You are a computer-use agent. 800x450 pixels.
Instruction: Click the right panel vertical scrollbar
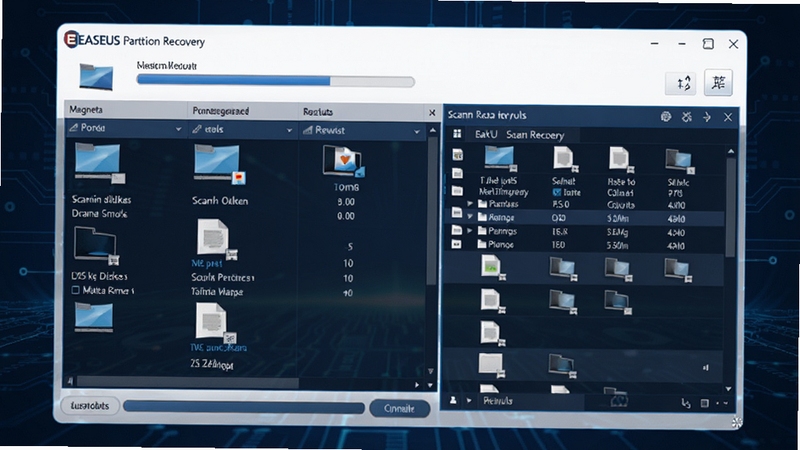pos(731,207)
